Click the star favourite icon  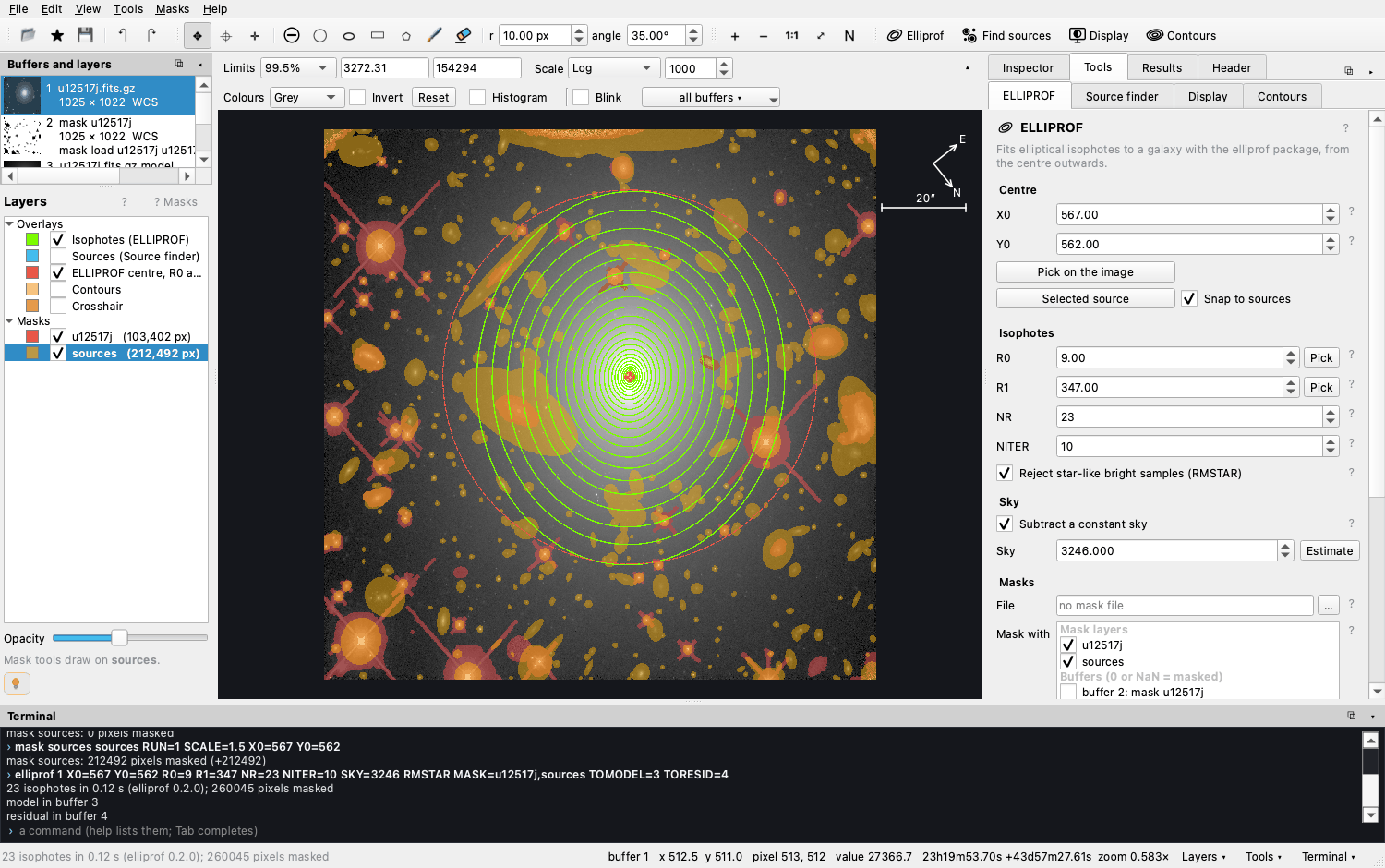click(x=57, y=35)
